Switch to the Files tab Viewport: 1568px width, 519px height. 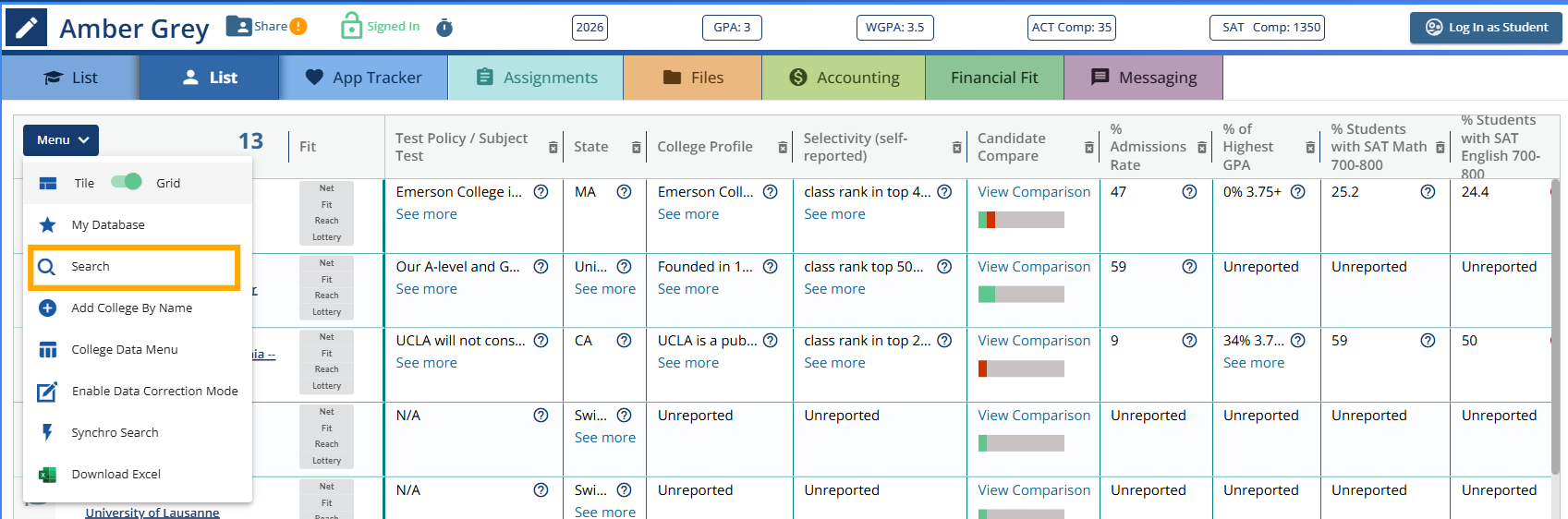click(x=693, y=78)
